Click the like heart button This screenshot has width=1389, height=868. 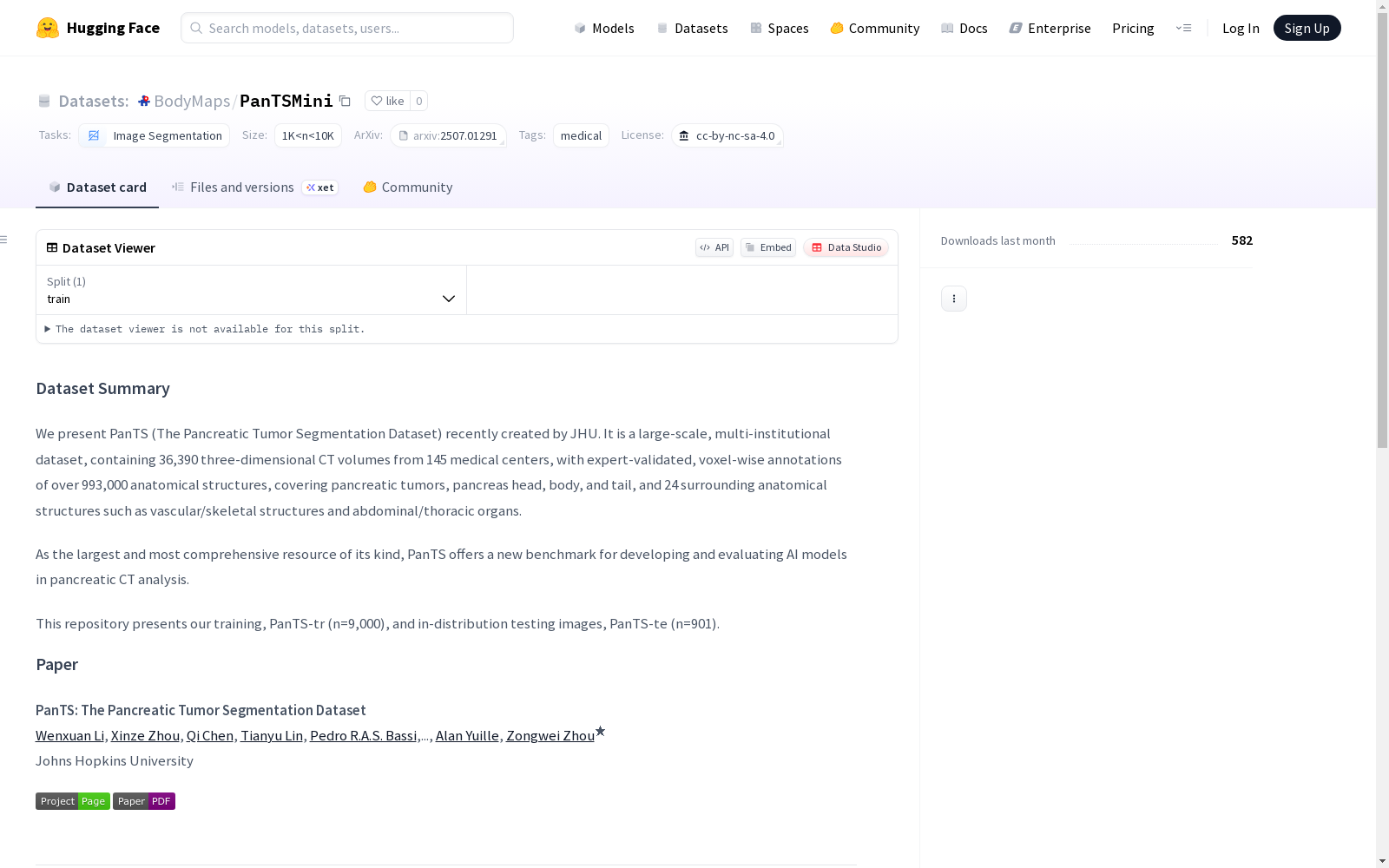pos(387,101)
